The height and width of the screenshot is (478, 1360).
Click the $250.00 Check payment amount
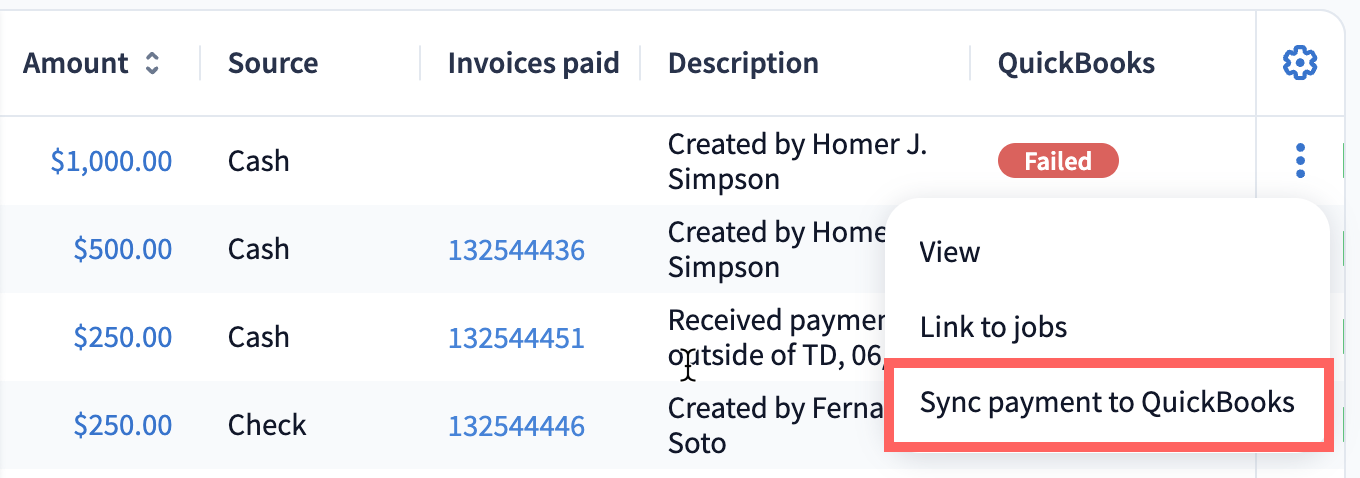coord(122,425)
